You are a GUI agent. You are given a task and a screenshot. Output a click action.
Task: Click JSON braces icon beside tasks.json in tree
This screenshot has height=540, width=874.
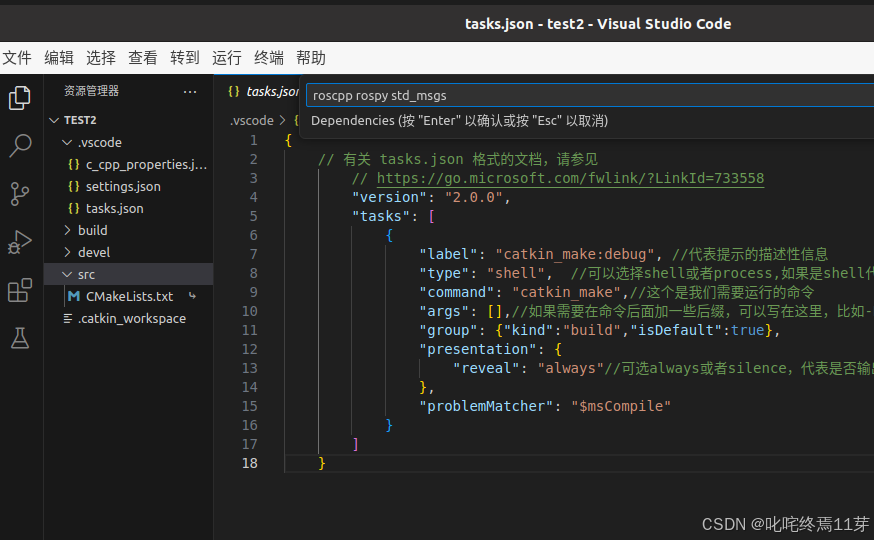click(74, 208)
